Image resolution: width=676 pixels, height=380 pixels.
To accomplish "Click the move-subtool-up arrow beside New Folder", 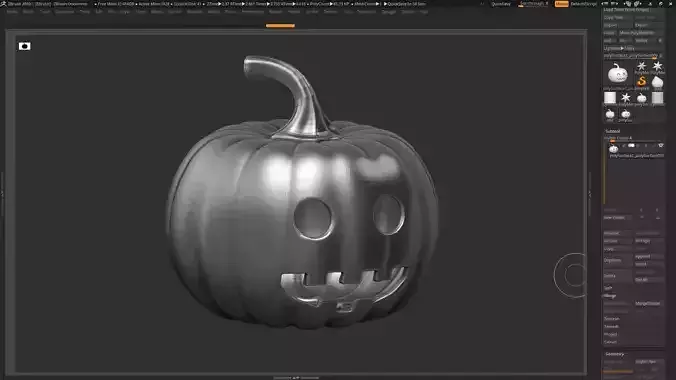I will click(x=641, y=218).
